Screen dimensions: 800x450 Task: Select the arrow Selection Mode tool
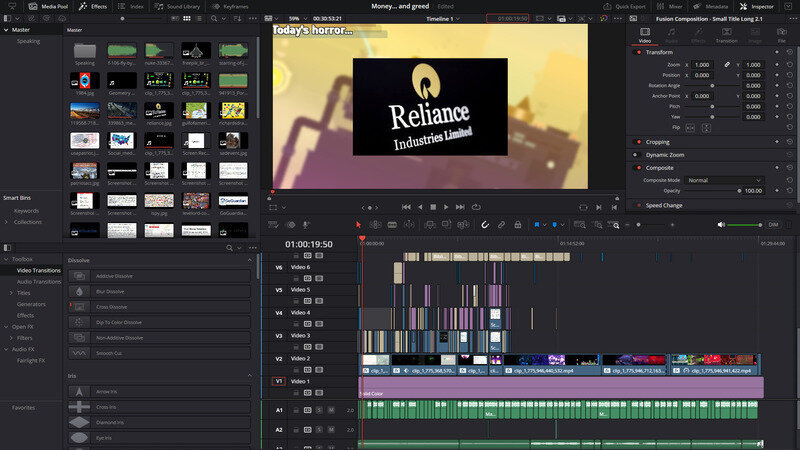pyautogui.click(x=358, y=224)
